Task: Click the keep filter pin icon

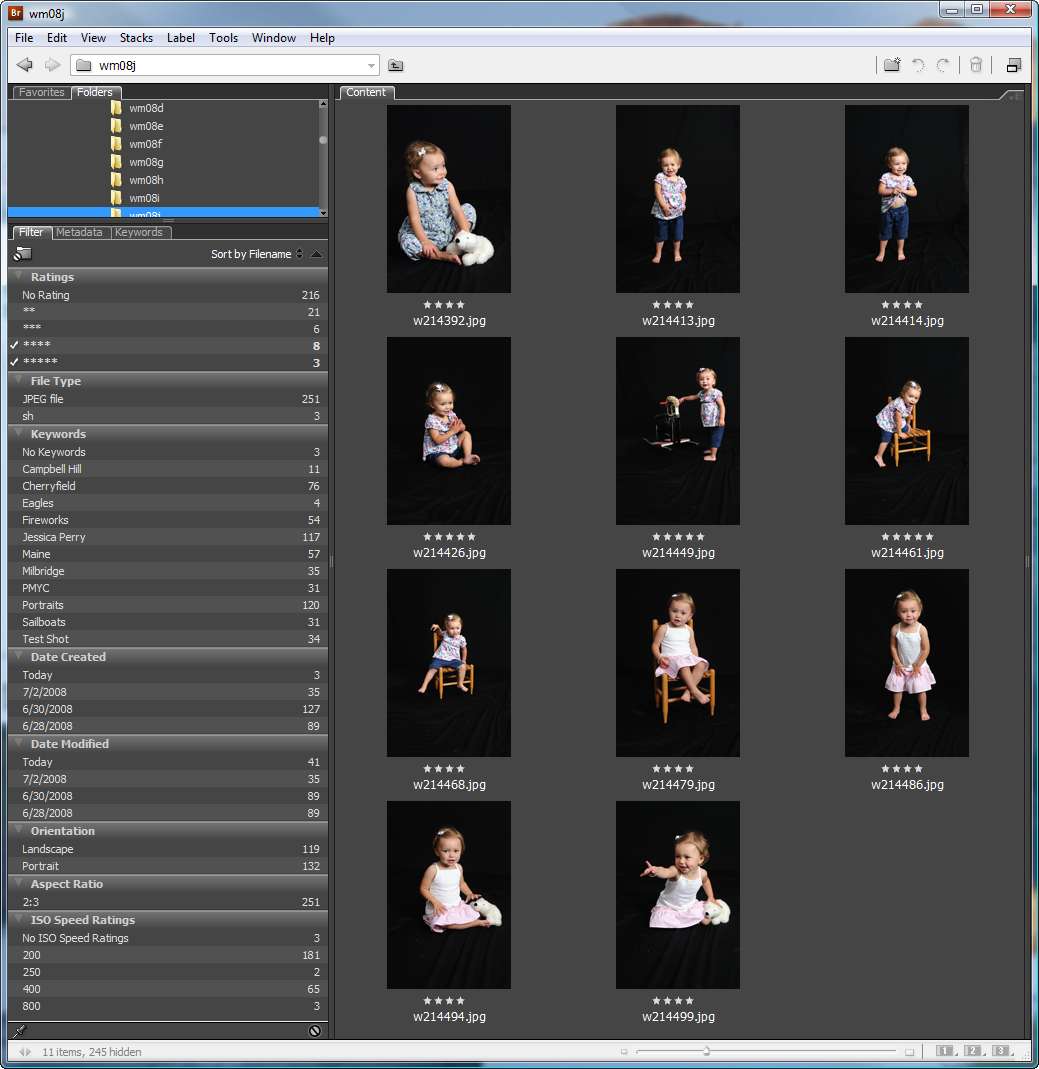Action: pos(20,1031)
